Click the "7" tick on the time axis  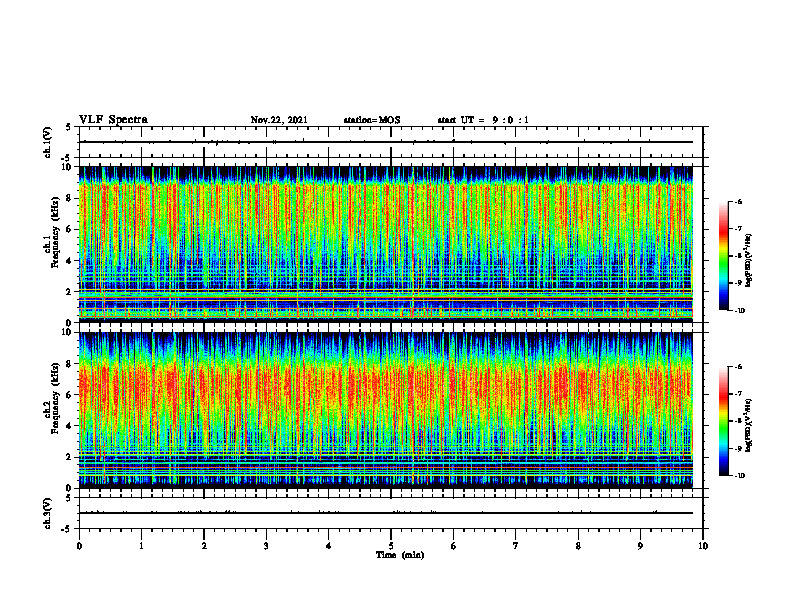[x=516, y=546]
